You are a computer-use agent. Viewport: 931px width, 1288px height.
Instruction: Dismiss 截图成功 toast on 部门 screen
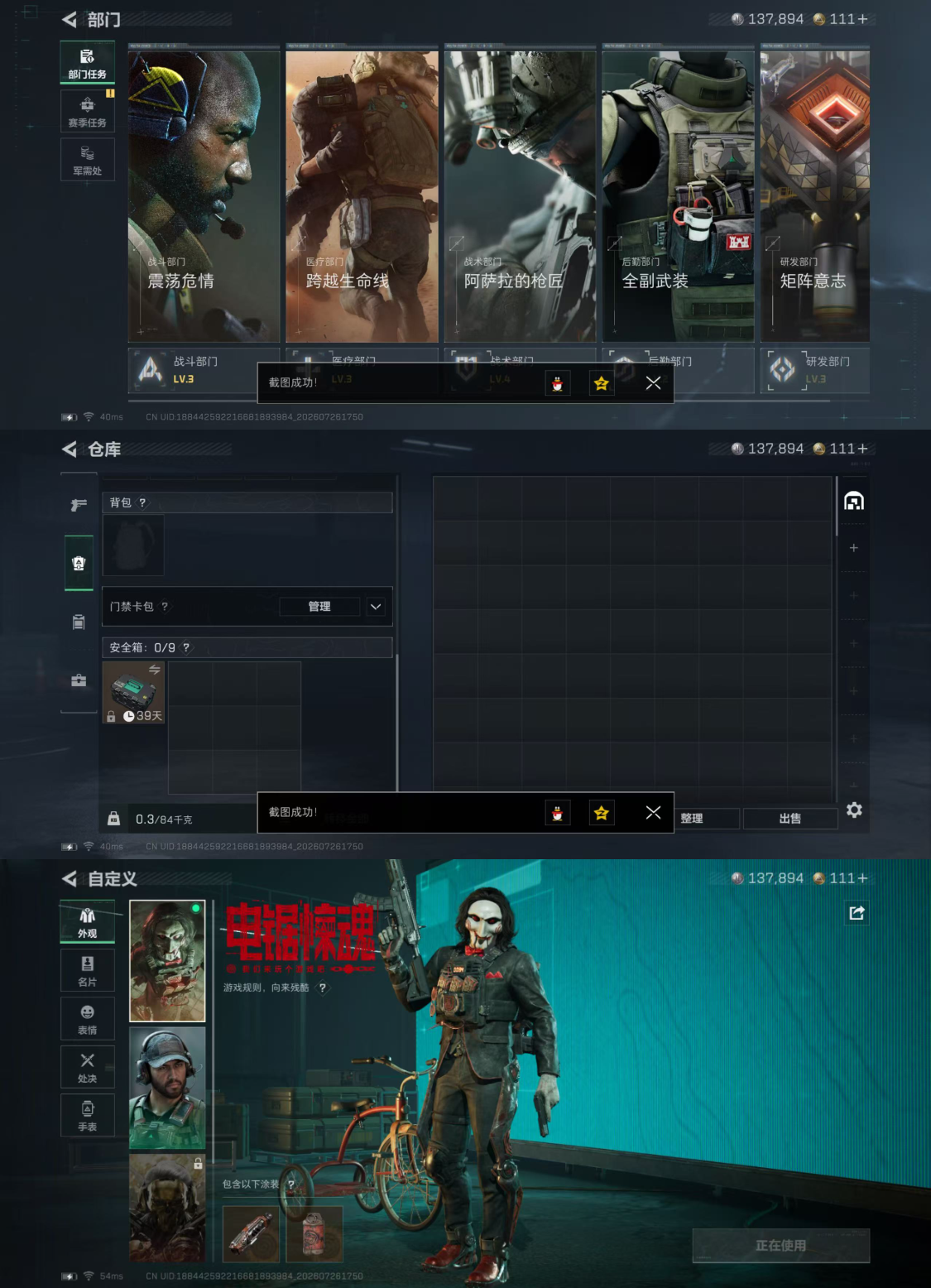[x=653, y=383]
